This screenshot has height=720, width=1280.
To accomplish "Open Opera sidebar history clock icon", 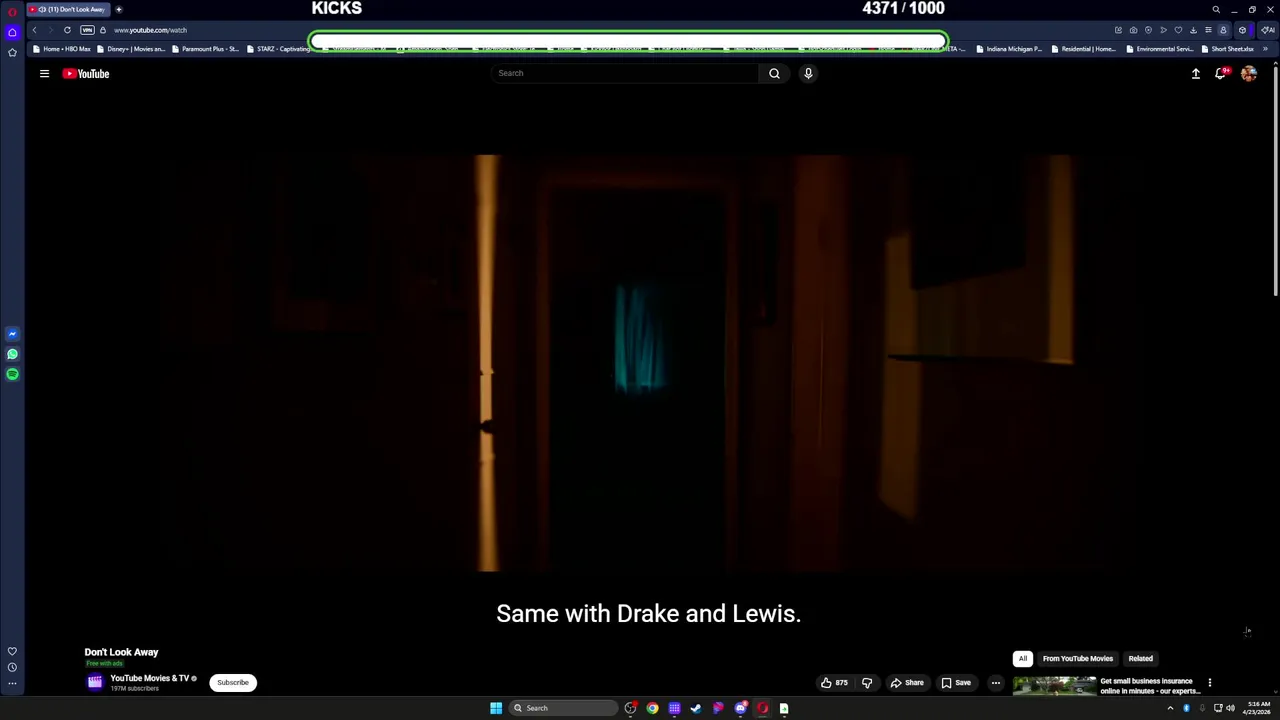I will [12, 667].
